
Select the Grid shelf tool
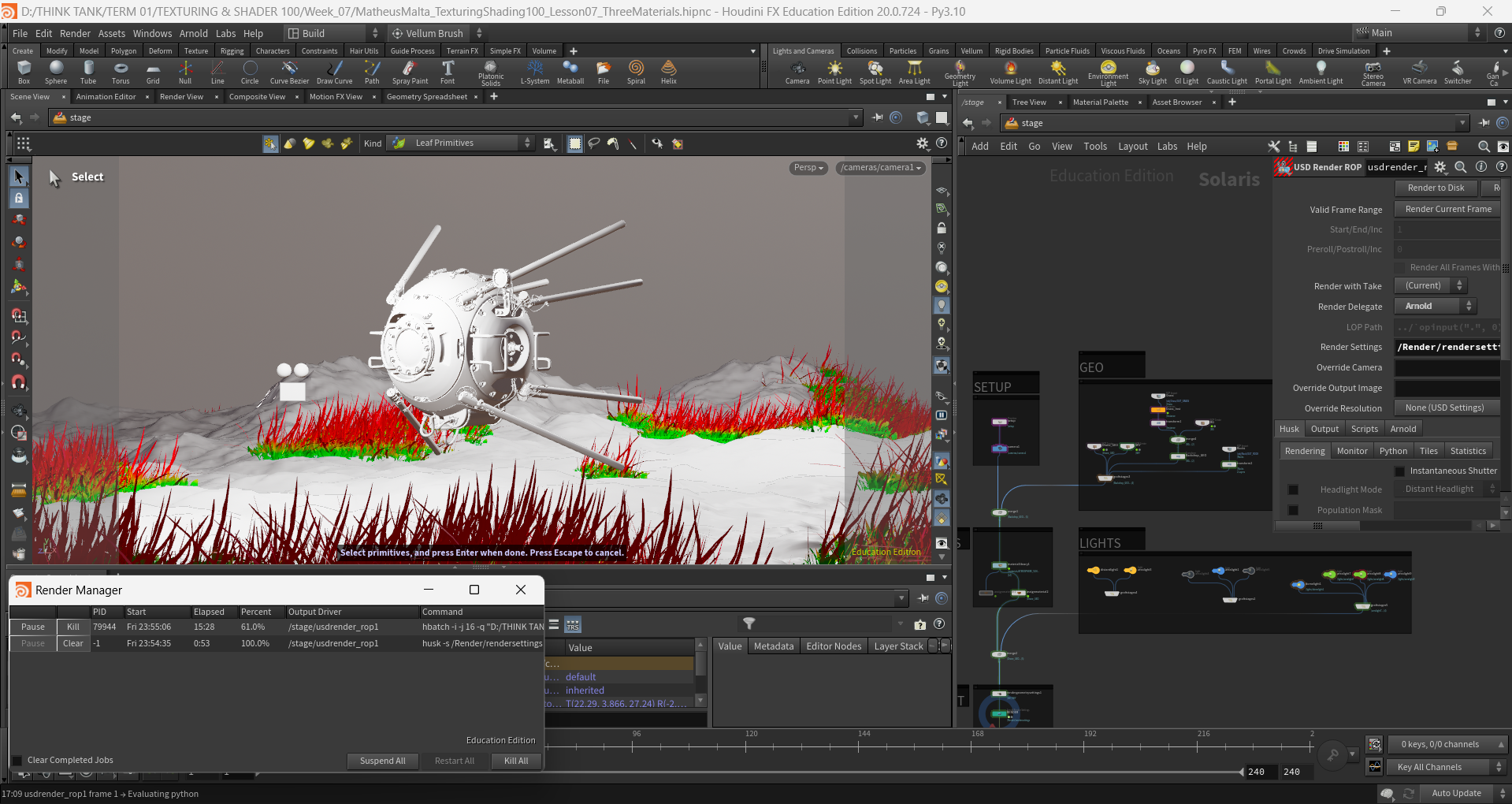[153, 72]
